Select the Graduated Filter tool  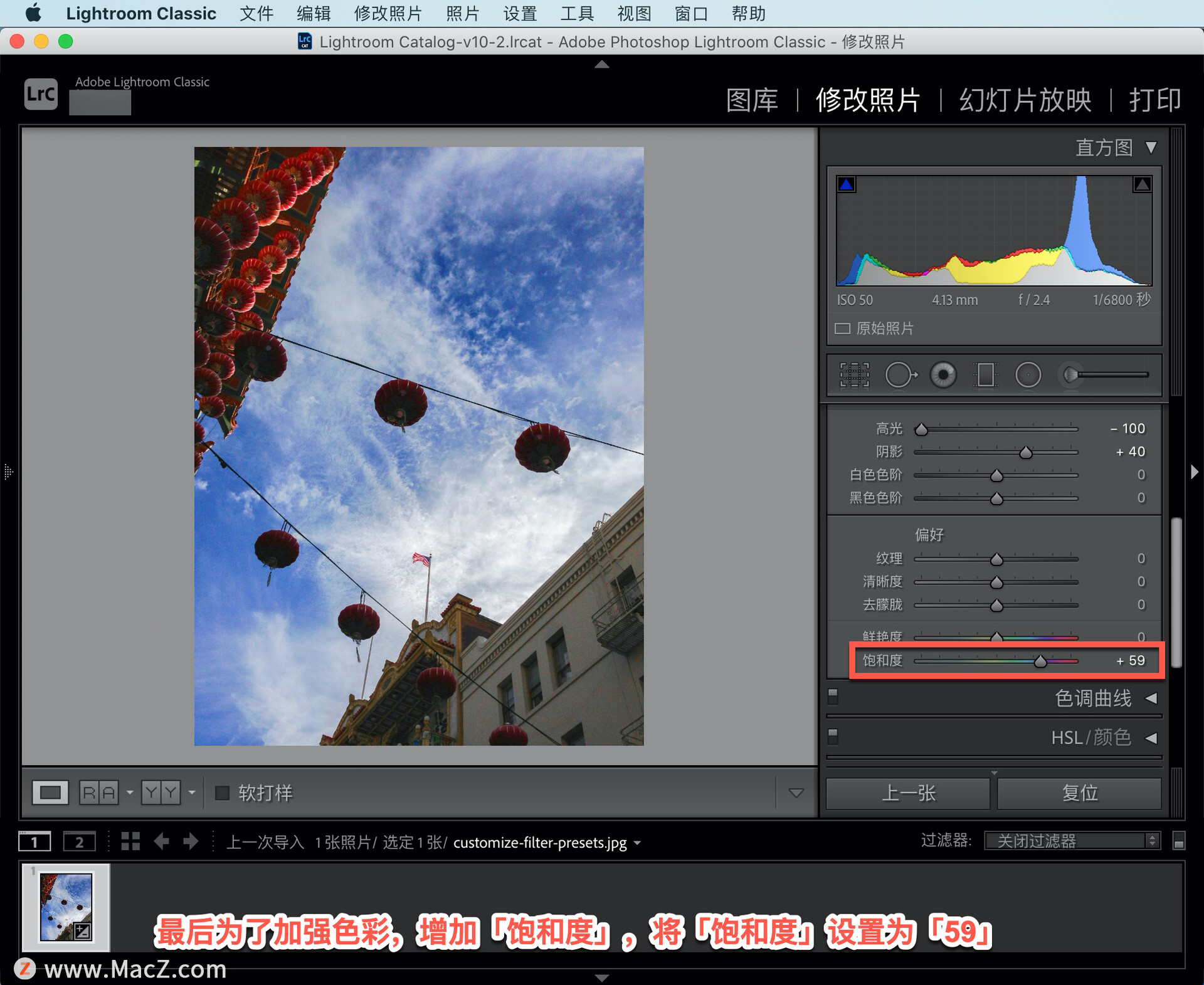(x=985, y=375)
